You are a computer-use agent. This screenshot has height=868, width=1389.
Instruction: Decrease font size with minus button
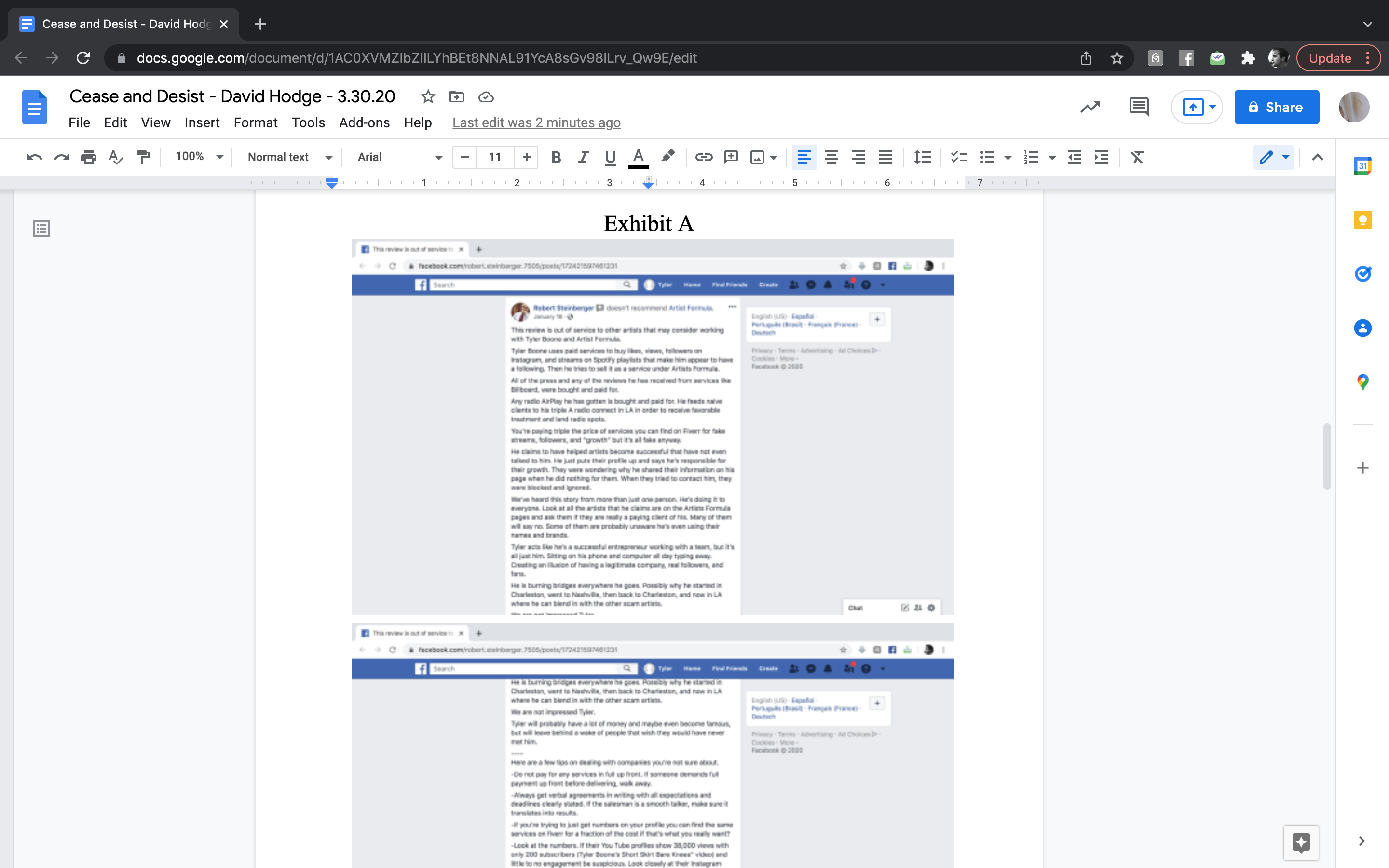[464, 157]
